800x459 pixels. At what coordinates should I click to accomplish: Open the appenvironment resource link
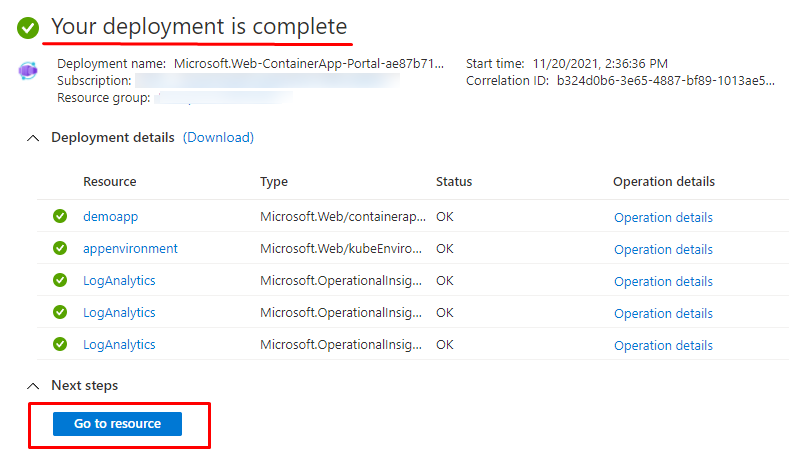pos(130,248)
